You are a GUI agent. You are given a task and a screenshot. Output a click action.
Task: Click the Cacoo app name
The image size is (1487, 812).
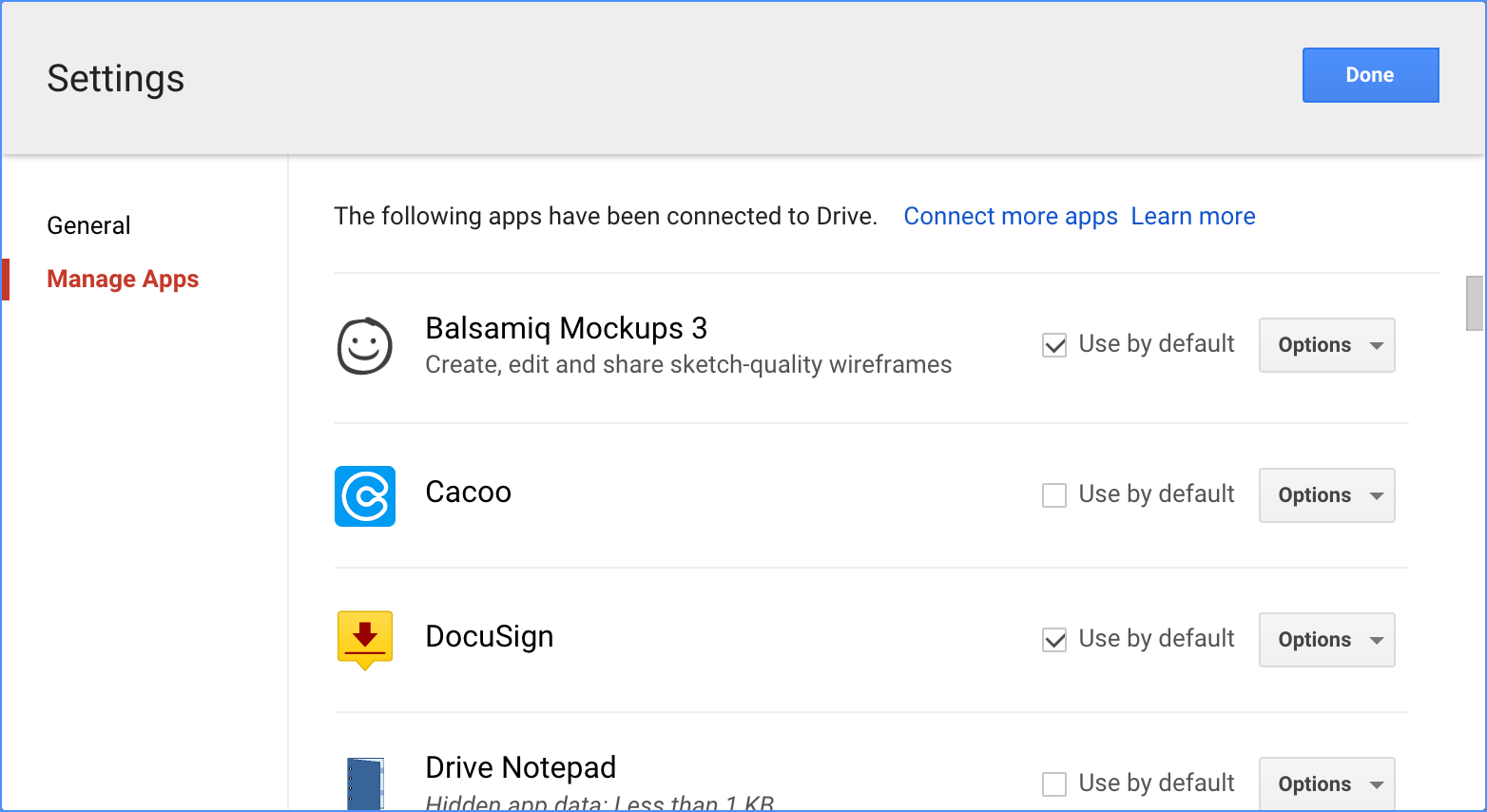[469, 493]
